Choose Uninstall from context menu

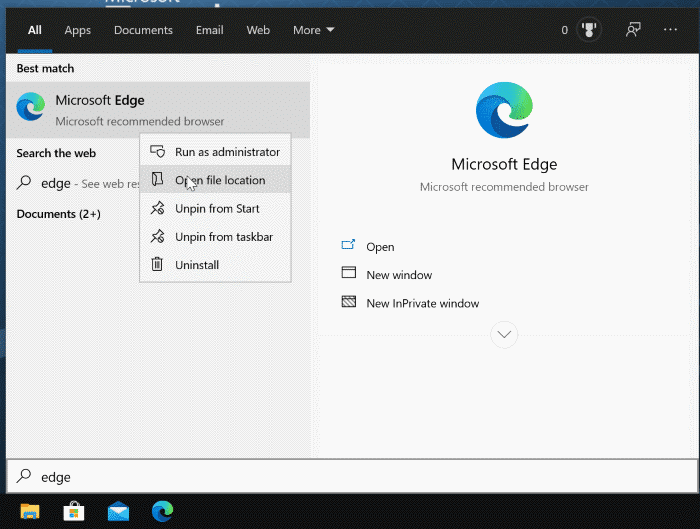[x=215, y=265]
